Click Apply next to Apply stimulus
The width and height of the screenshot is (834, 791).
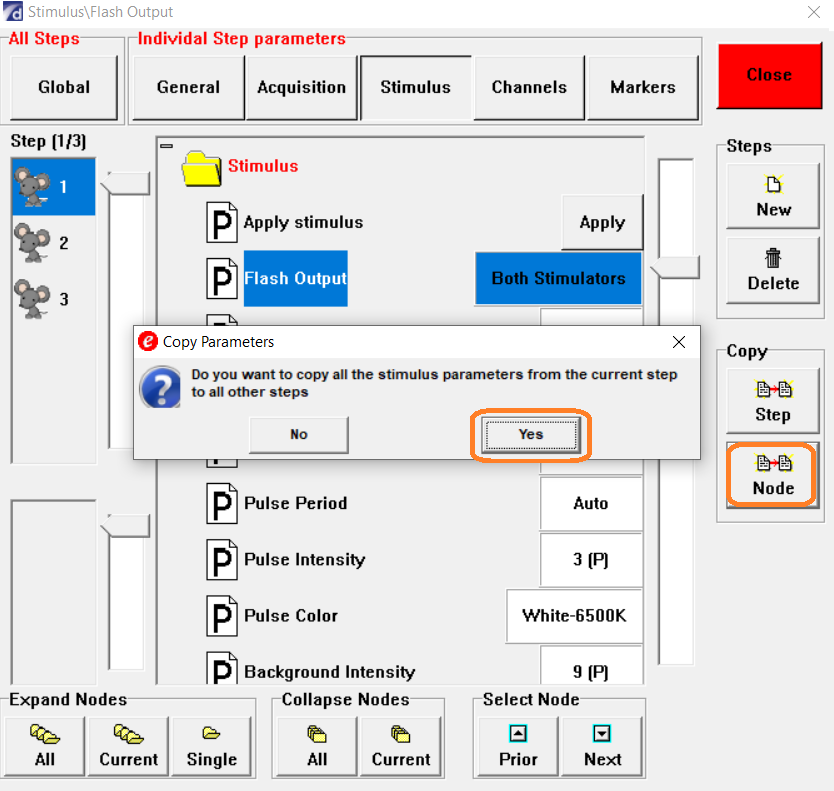click(602, 222)
